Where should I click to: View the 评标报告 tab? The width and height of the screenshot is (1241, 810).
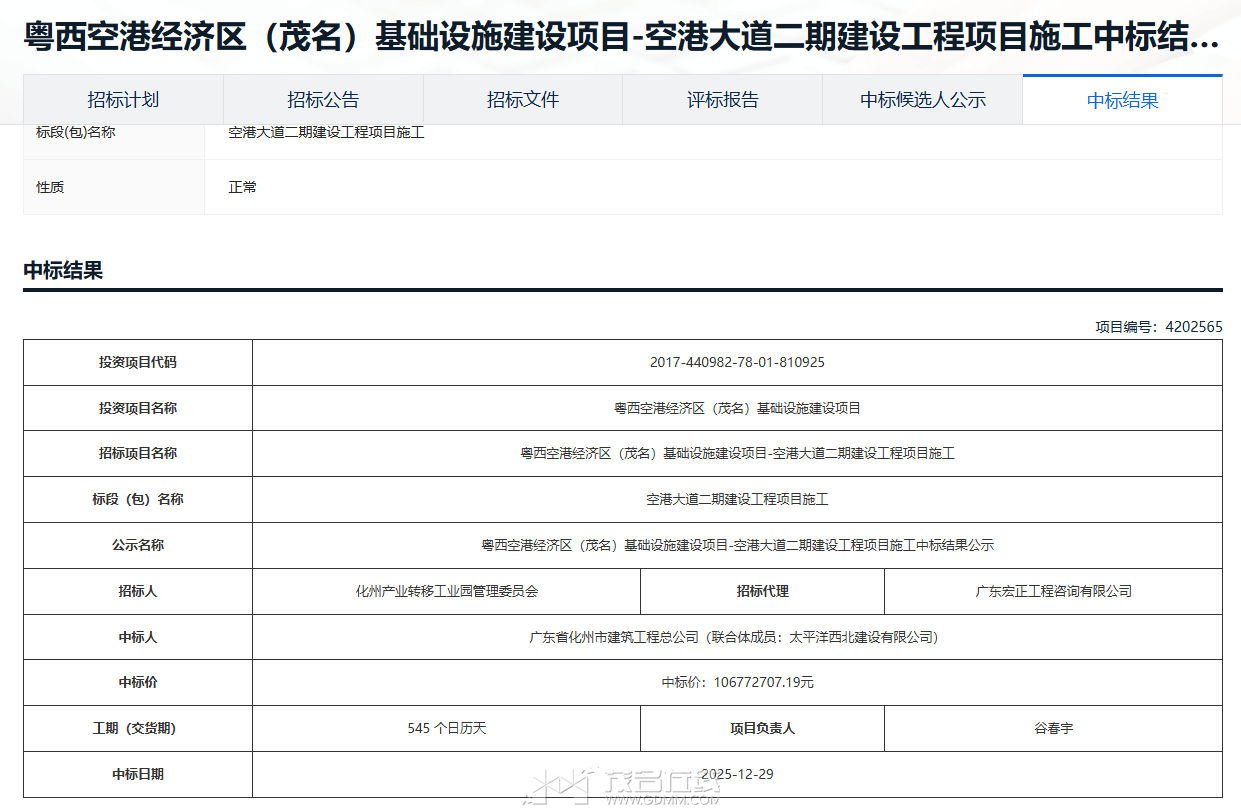[722, 100]
